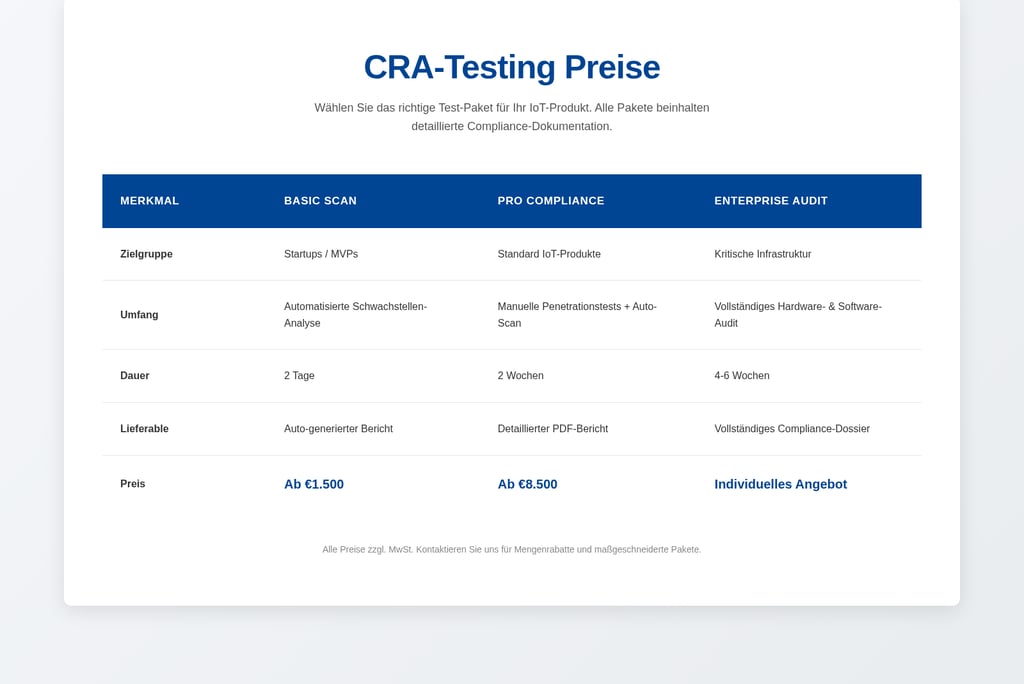Click the Merkmal column header
This screenshot has width=1024, height=684.
click(149, 201)
